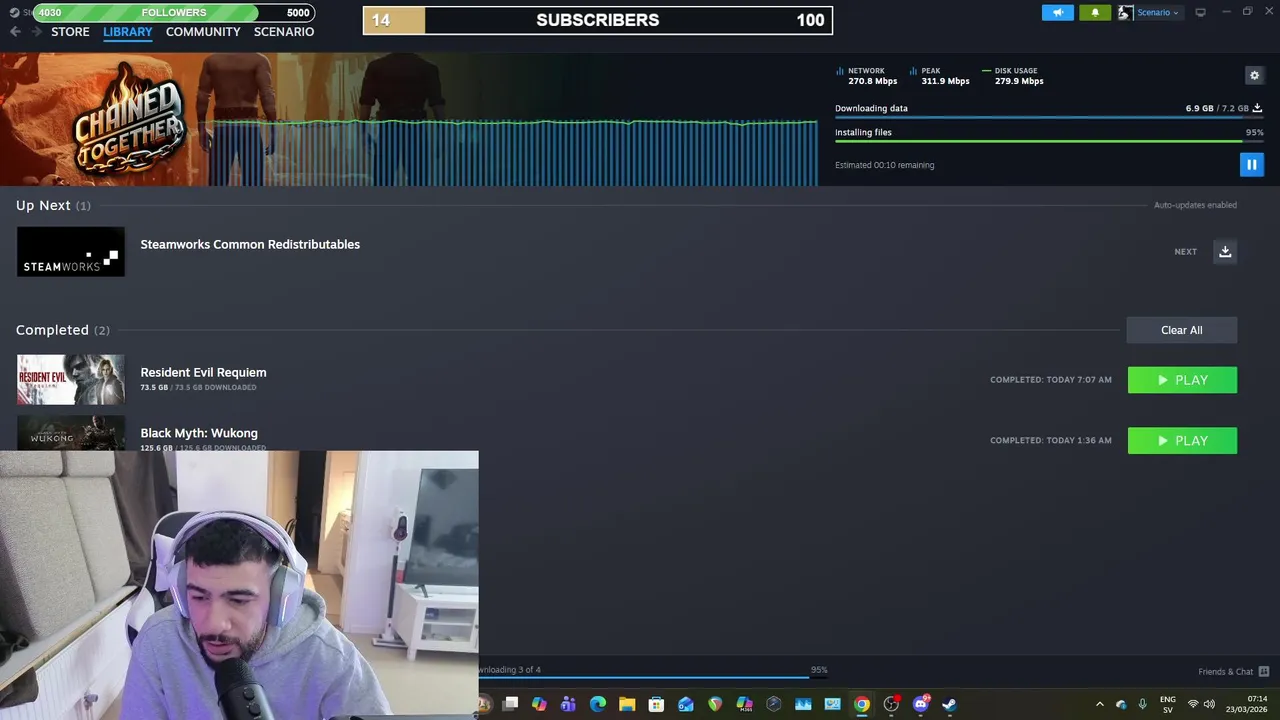
Task: Open the STORE tab
Action: point(70,32)
